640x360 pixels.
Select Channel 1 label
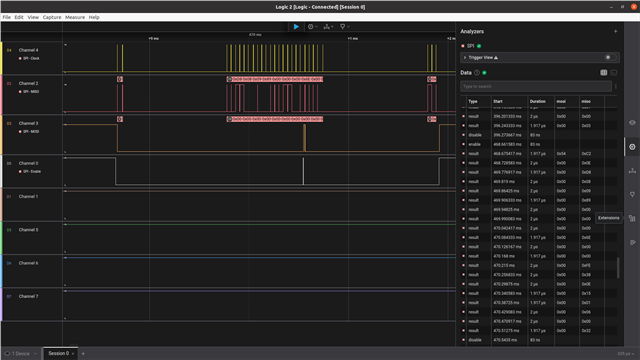coord(28,196)
